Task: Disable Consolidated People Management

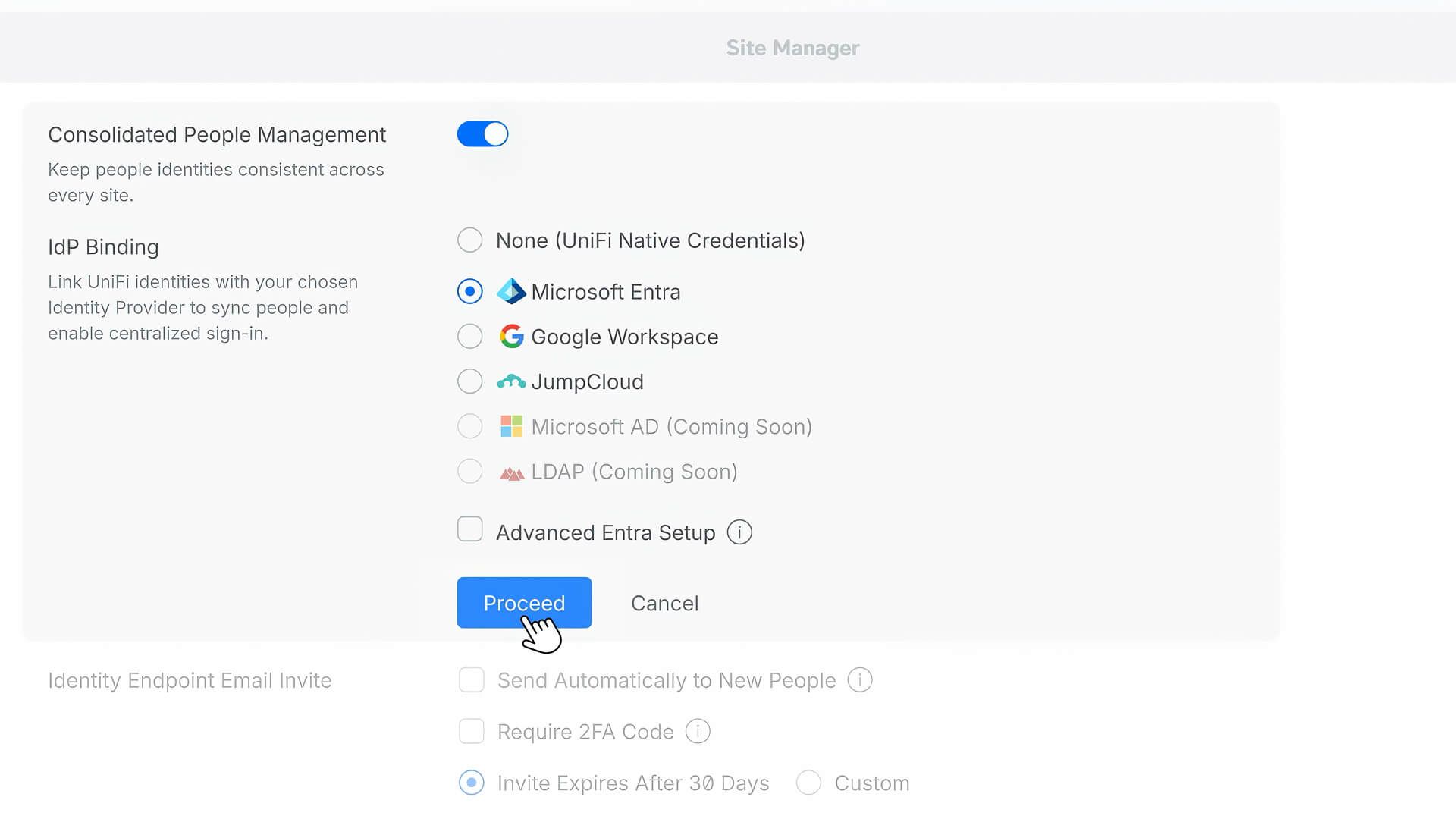Action: 482,133
